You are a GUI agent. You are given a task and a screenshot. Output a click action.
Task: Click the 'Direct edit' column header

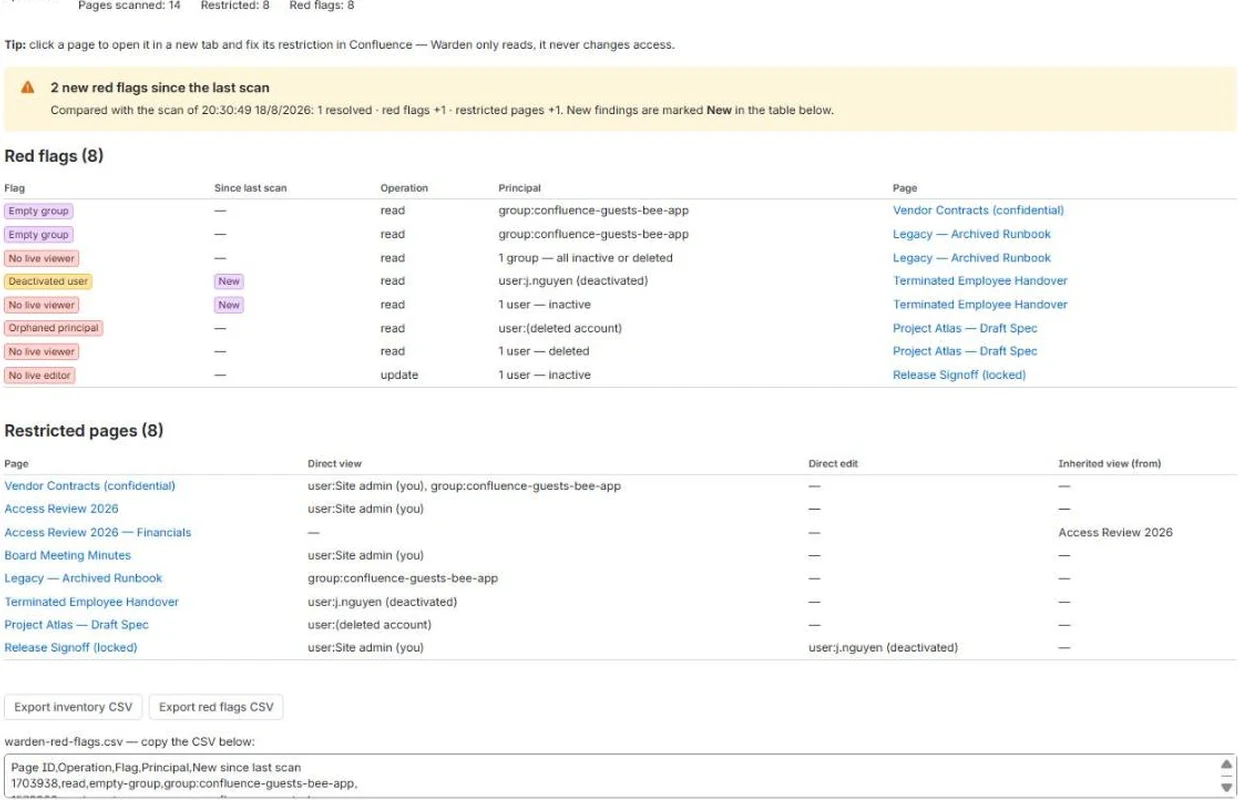(833, 464)
